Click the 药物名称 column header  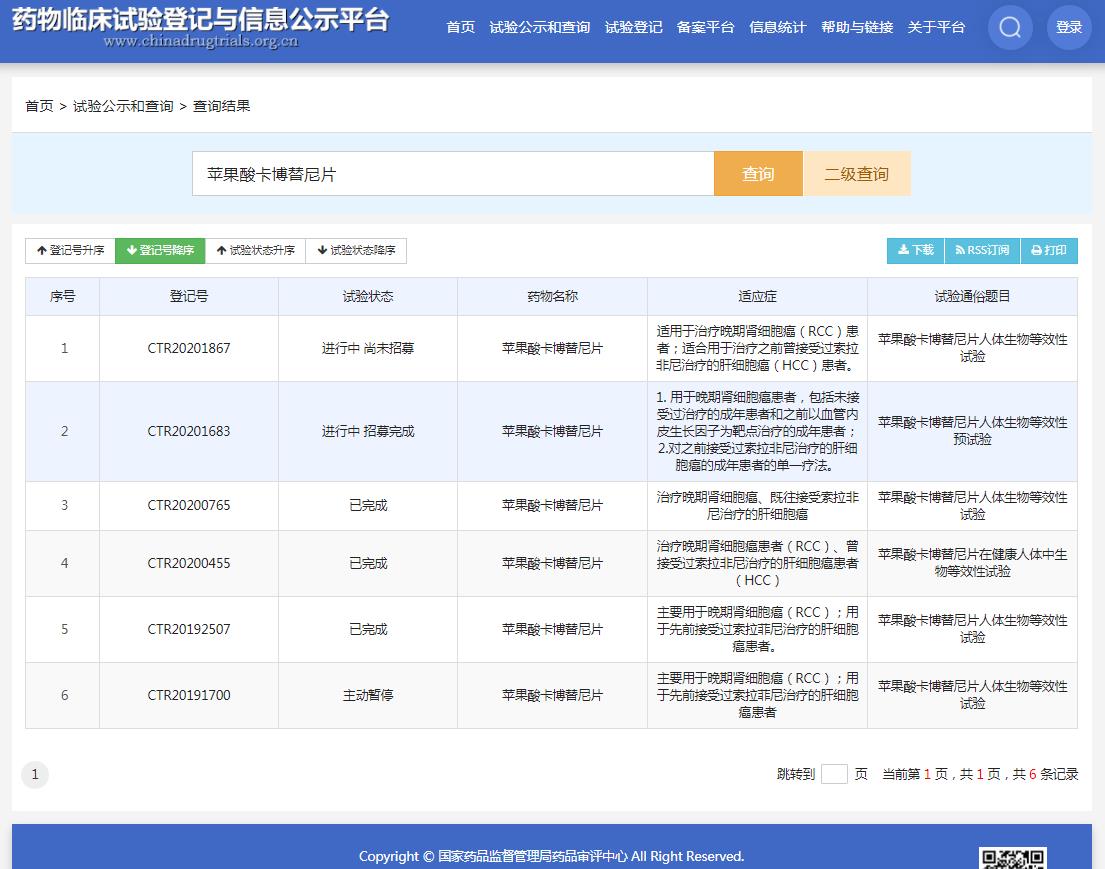552,297
